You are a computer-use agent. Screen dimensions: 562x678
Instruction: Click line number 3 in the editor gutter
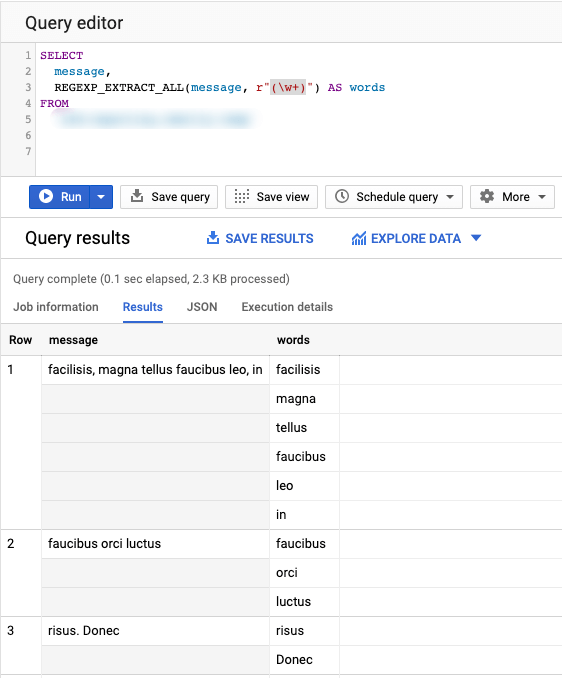pyautogui.click(x=28, y=87)
